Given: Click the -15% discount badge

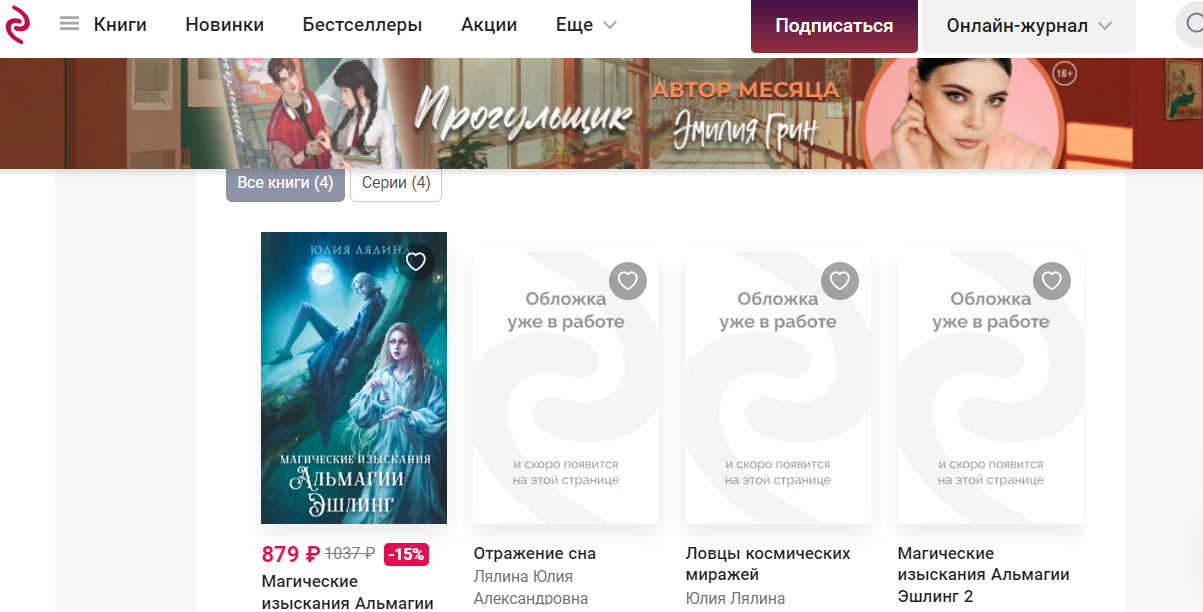Looking at the screenshot, I should click(x=406, y=554).
